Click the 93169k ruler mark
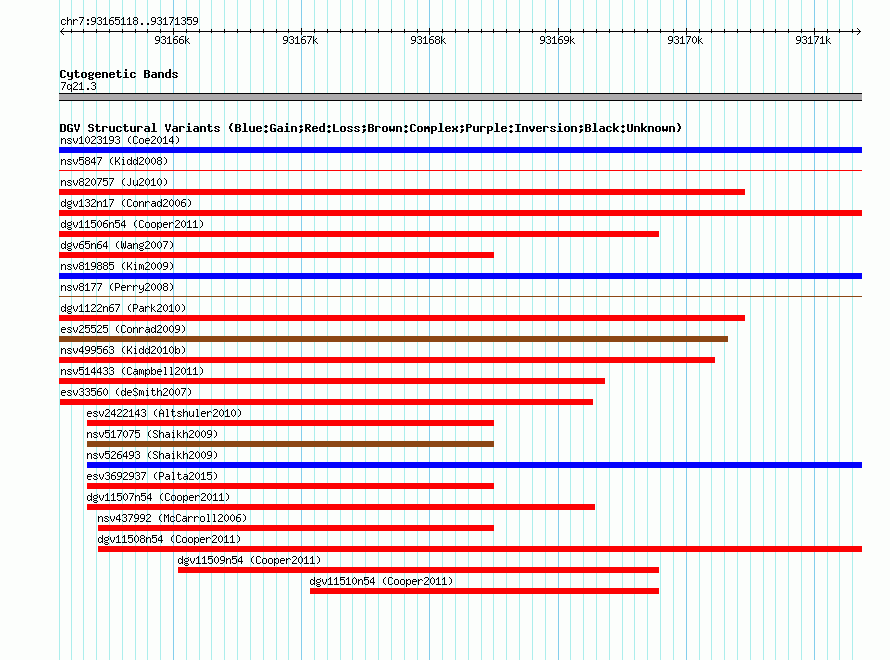Screen dimensions: 890x660 pyautogui.click(x=557, y=40)
